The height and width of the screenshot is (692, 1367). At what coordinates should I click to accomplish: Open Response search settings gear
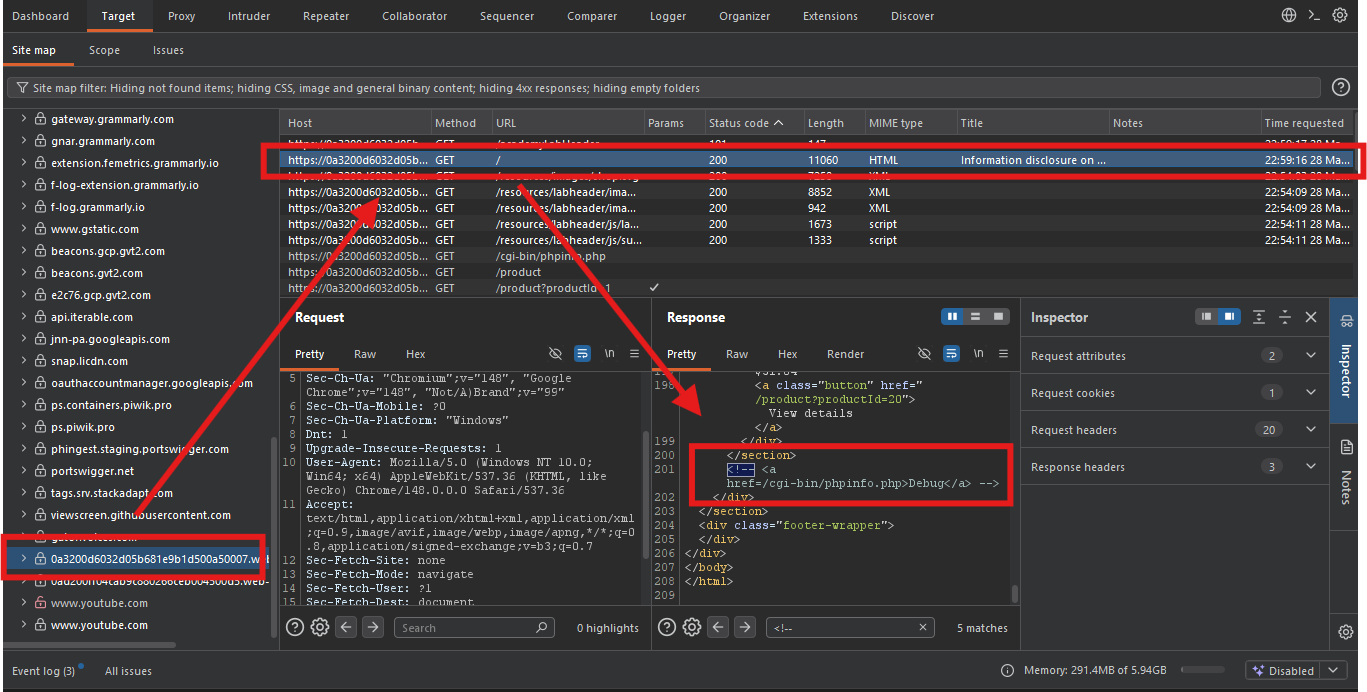pos(692,627)
